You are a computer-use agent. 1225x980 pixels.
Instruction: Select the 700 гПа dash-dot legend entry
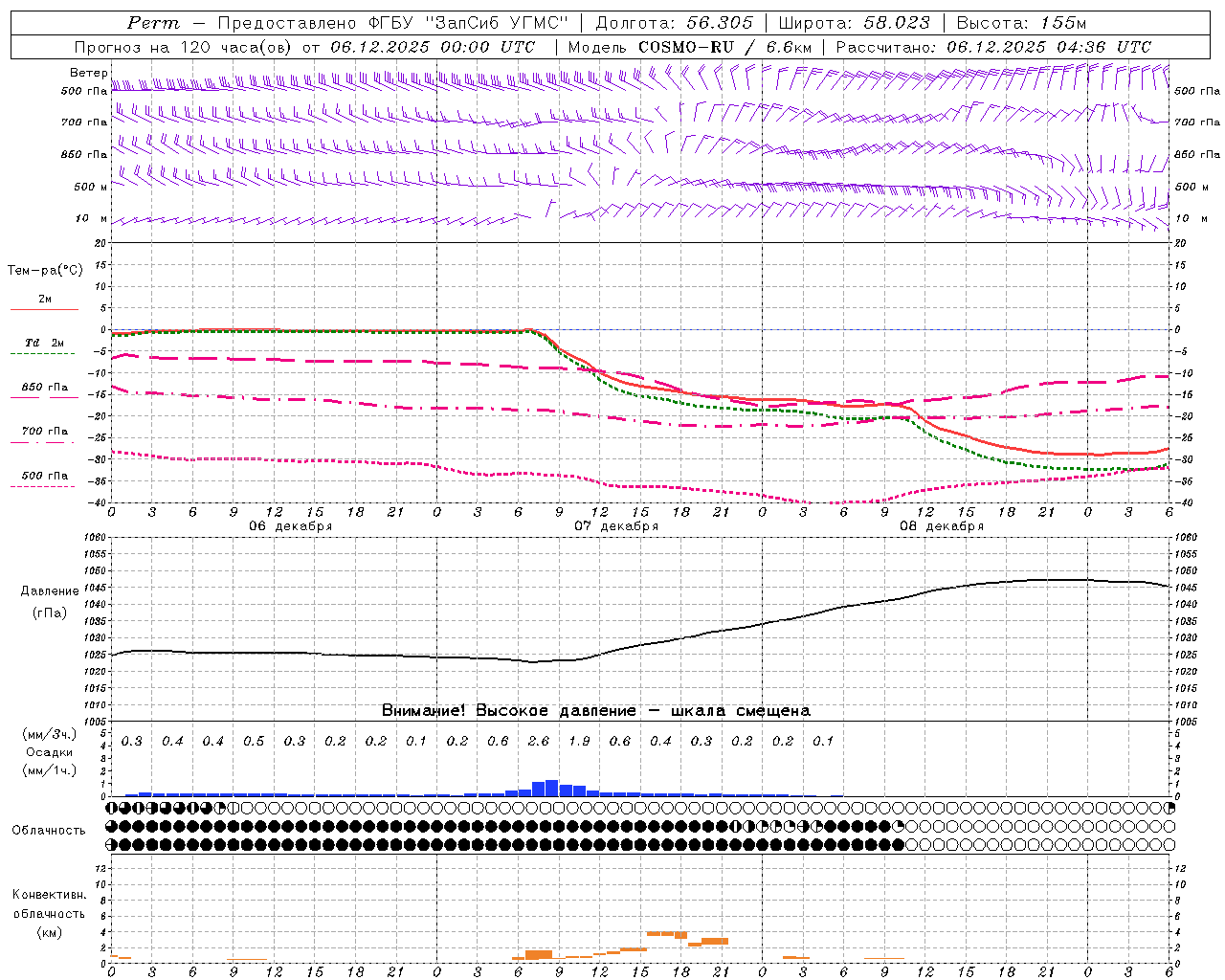click(x=44, y=432)
